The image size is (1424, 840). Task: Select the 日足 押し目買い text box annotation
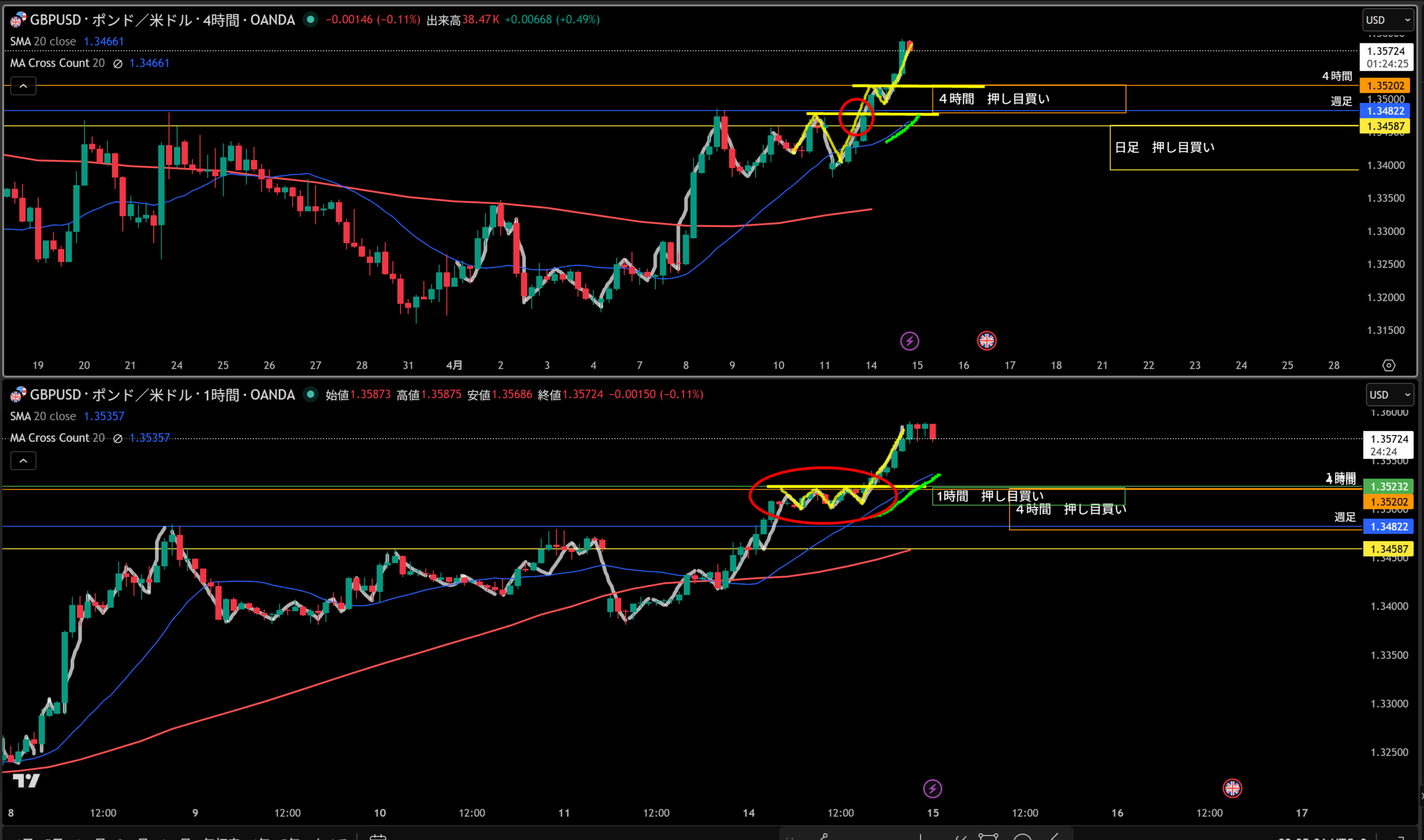coord(1164,148)
